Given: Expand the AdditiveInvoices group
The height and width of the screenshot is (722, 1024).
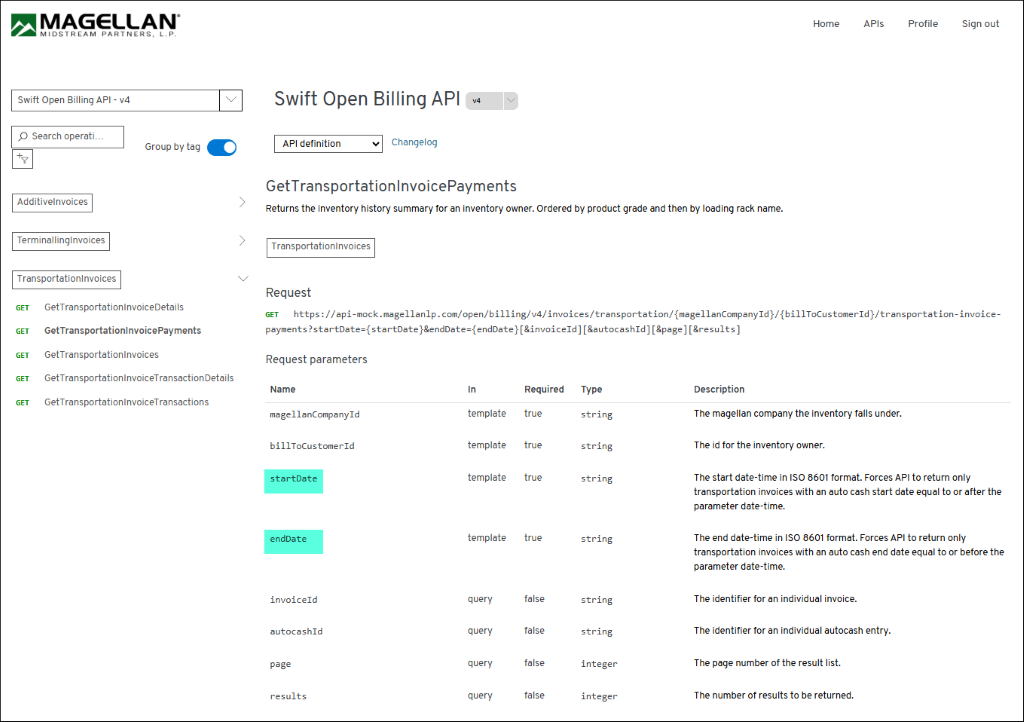Looking at the screenshot, I should (x=52, y=201).
